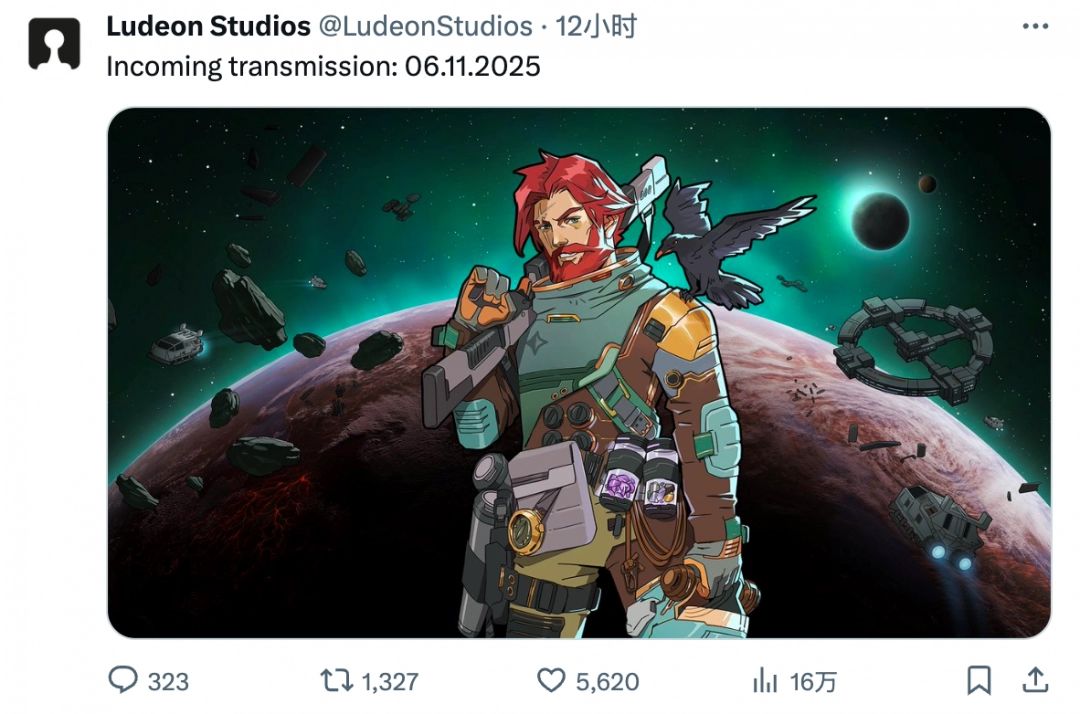Bookmark this post
1080x714 pixels.
tap(979, 681)
